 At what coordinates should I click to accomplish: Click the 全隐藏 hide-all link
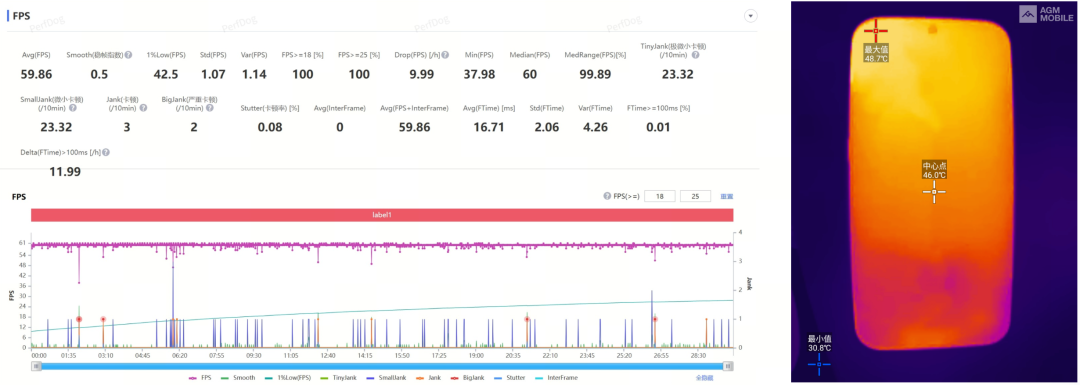(x=703, y=378)
